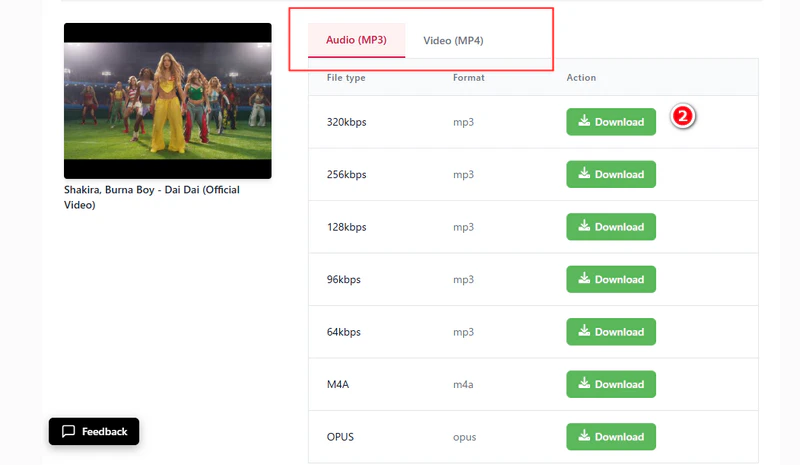This screenshot has height=465, width=800.
Task: Click the mp3 format cell in 96kbps row
Action: (463, 280)
